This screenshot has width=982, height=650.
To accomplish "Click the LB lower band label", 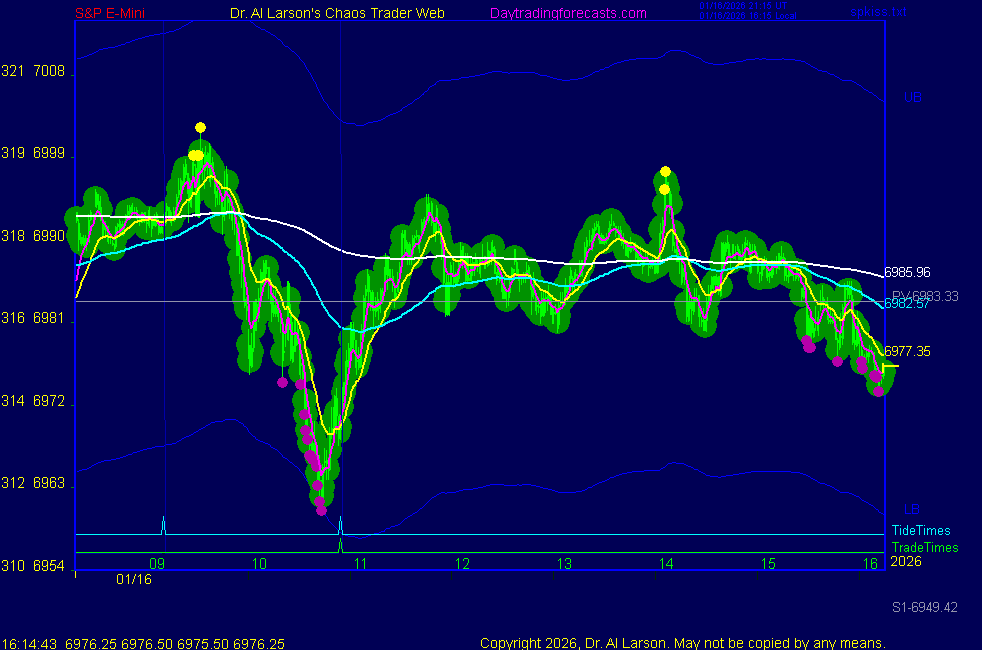I will [x=912, y=509].
